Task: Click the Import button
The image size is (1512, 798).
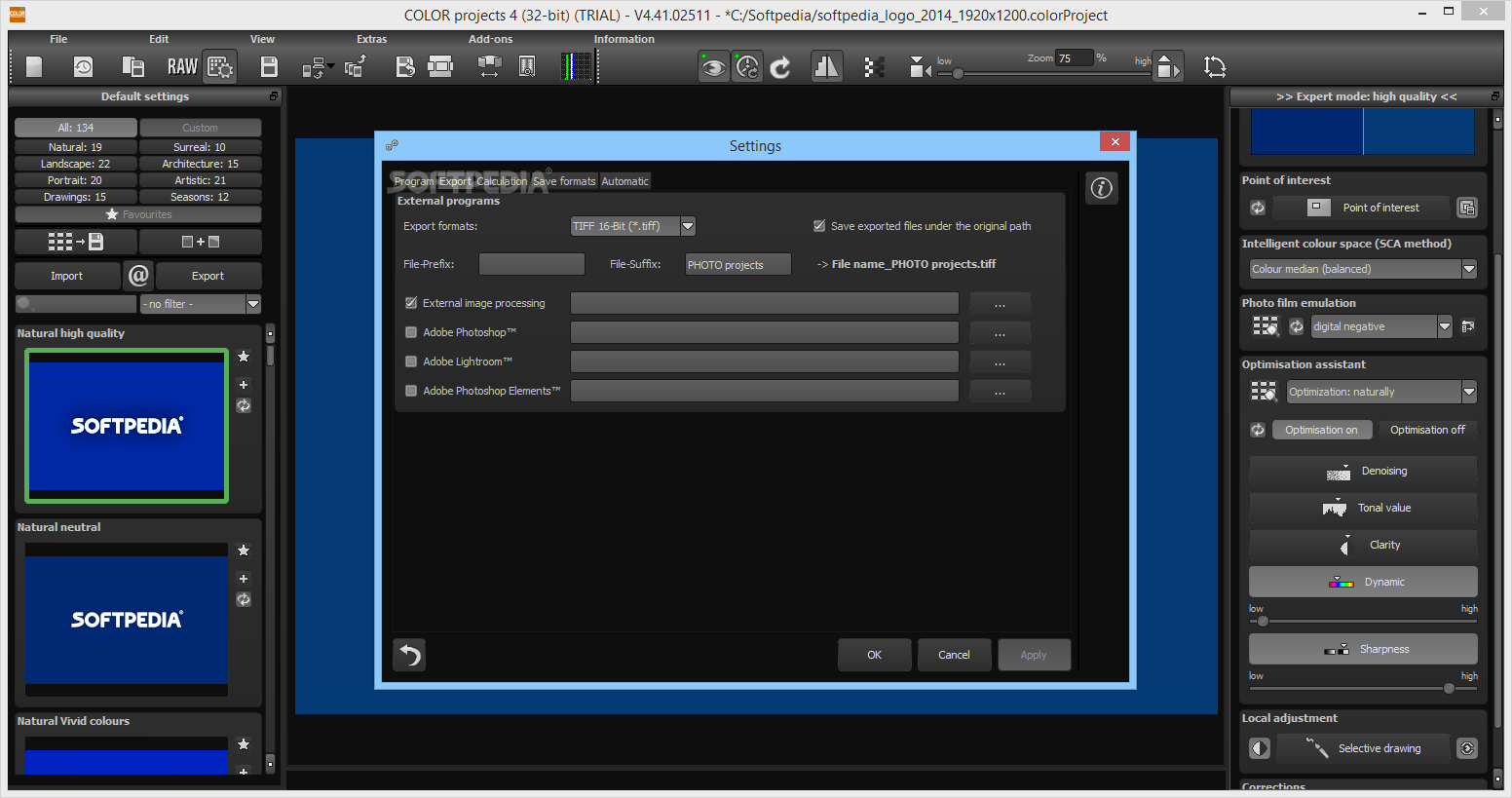Action: pyautogui.click(x=67, y=276)
